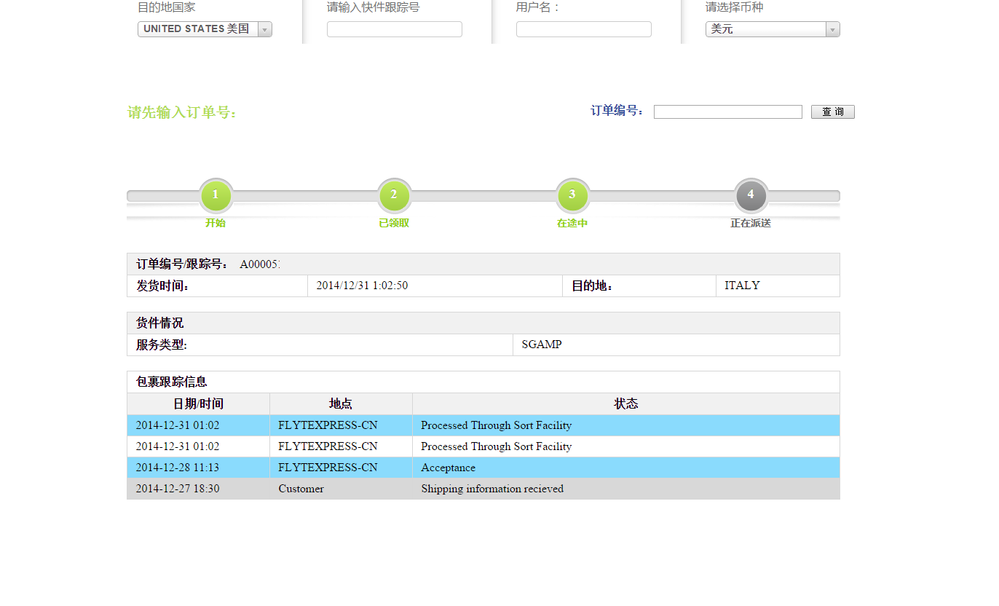Viewport: 999px width, 606px height.
Task: Click the 状态 column header
Action: [626, 404]
